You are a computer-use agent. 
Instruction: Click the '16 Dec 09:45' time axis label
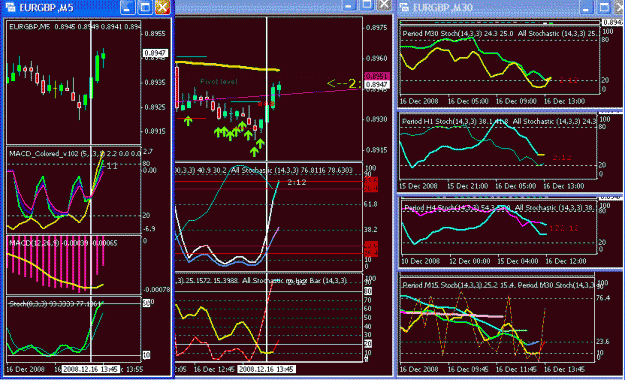(x=468, y=369)
